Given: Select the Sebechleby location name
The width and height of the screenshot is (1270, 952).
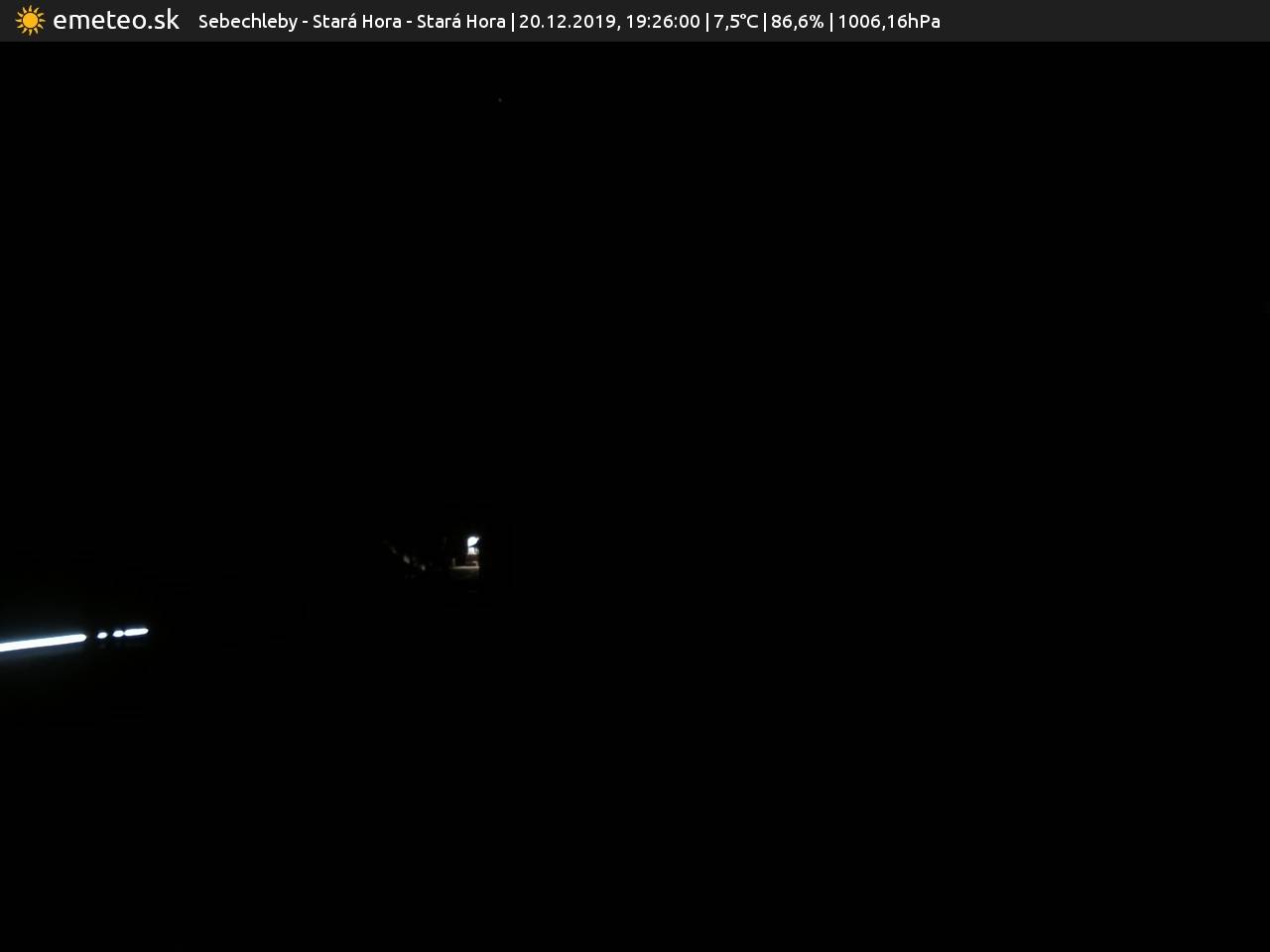Looking at the screenshot, I should coord(248,21).
